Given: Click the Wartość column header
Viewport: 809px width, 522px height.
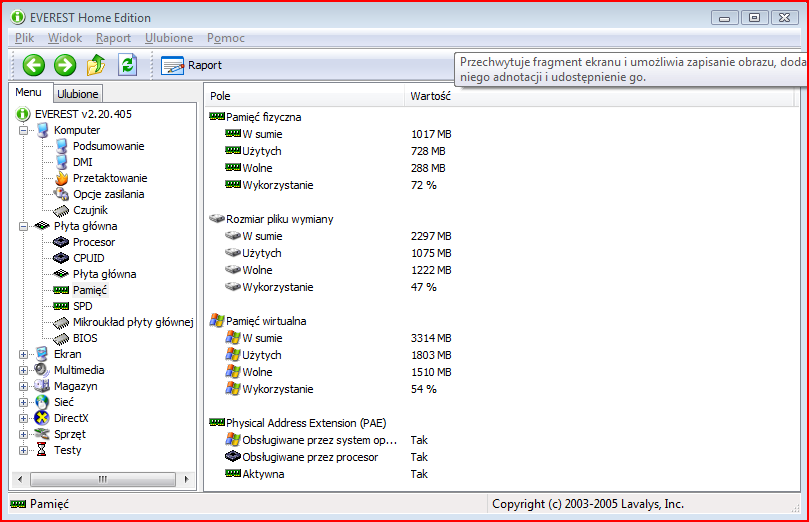Looking at the screenshot, I should (x=600, y=96).
